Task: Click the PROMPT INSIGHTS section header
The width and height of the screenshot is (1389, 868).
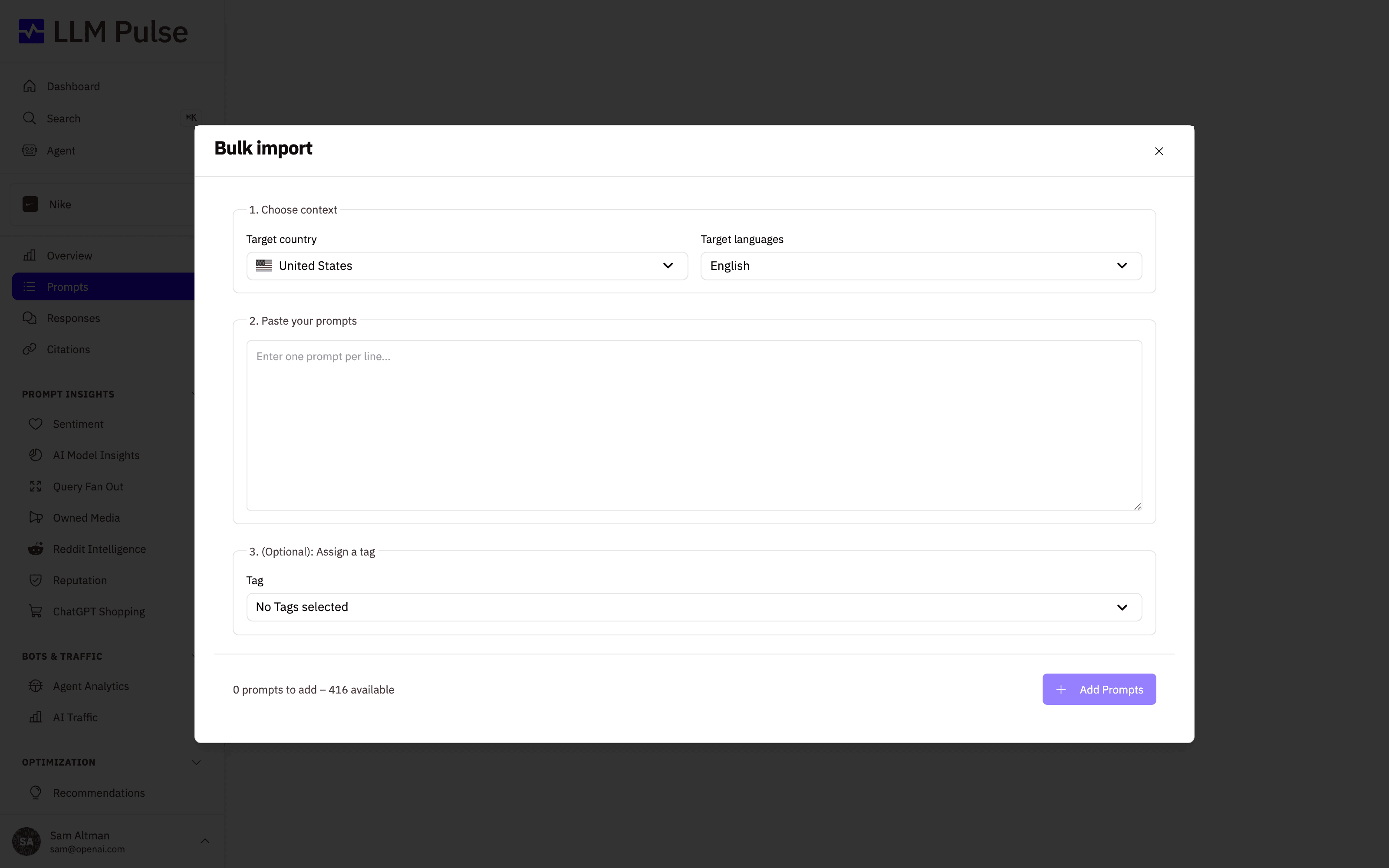Action: tap(68, 394)
